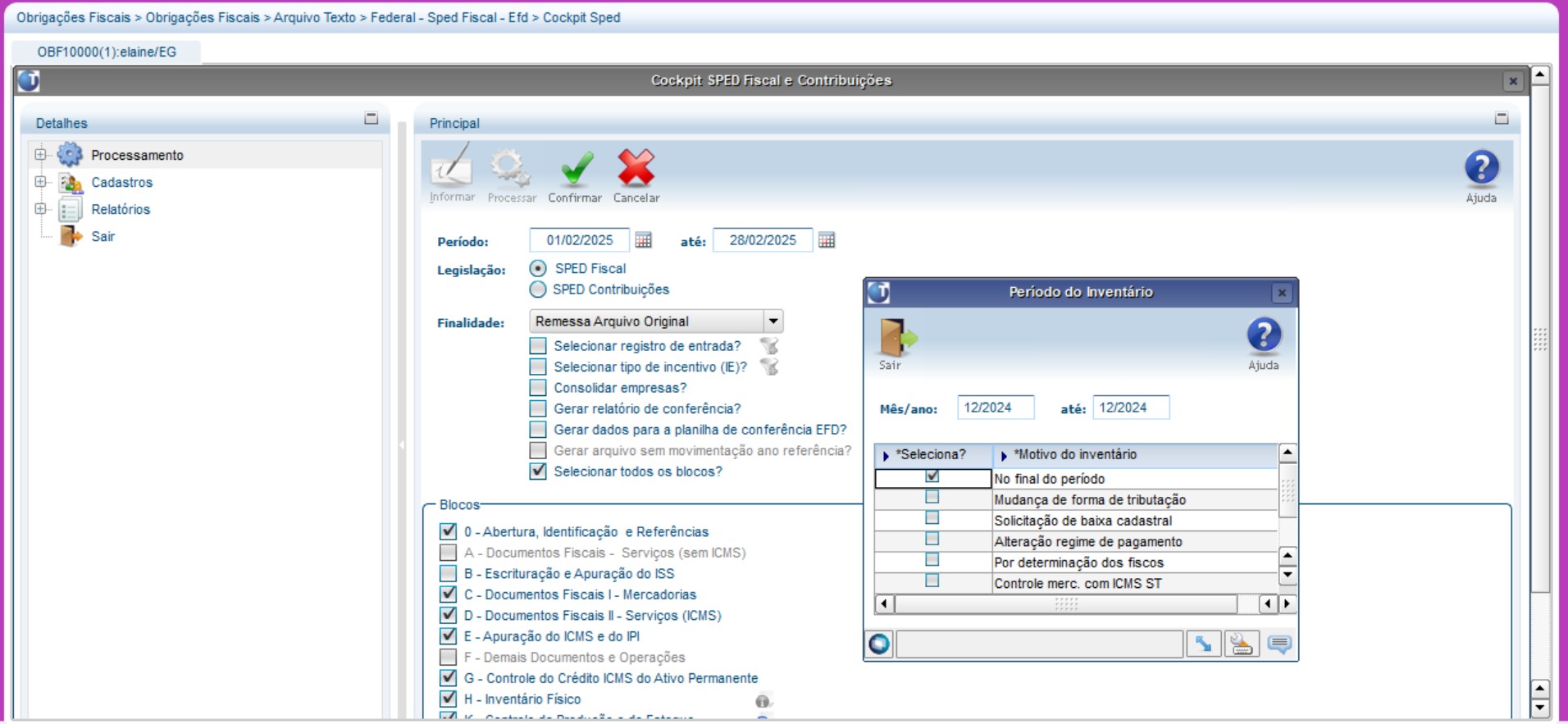Image resolution: width=1568 pixels, height=724 pixels.
Task: Click inventory grid horizontal scroll right arrow
Action: pos(1287,604)
